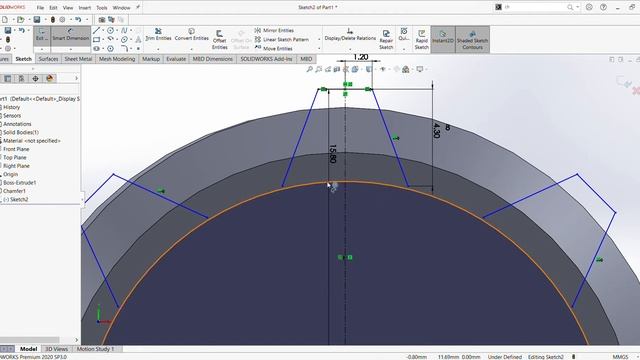Expand Convert Entities dropdown arrow
The image size is (640, 360).
pos(191,49)
